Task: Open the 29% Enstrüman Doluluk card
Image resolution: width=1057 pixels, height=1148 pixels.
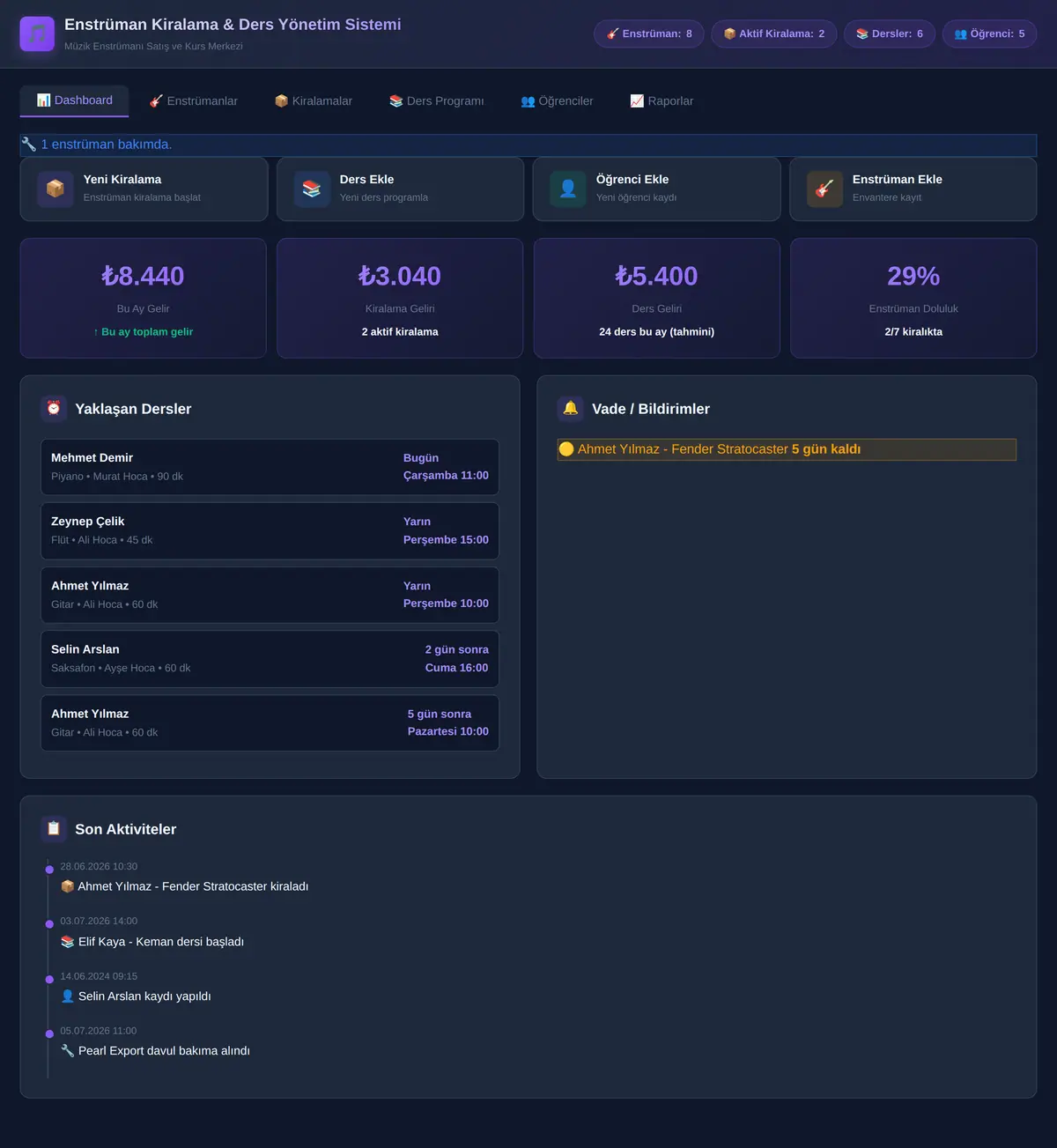Action: pos(913,298)
